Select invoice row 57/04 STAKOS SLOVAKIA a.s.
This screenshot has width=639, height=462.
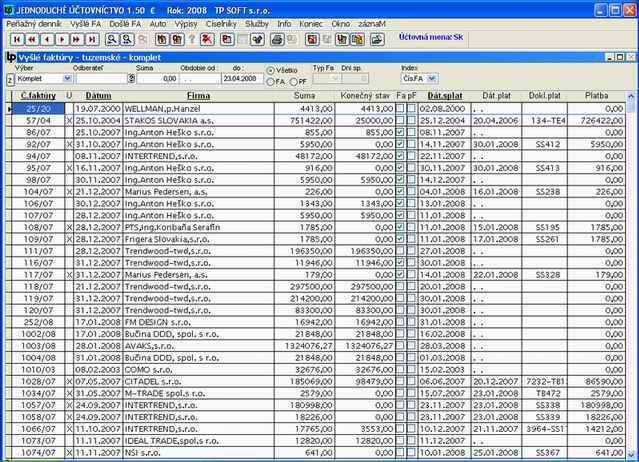click(318, 121)
